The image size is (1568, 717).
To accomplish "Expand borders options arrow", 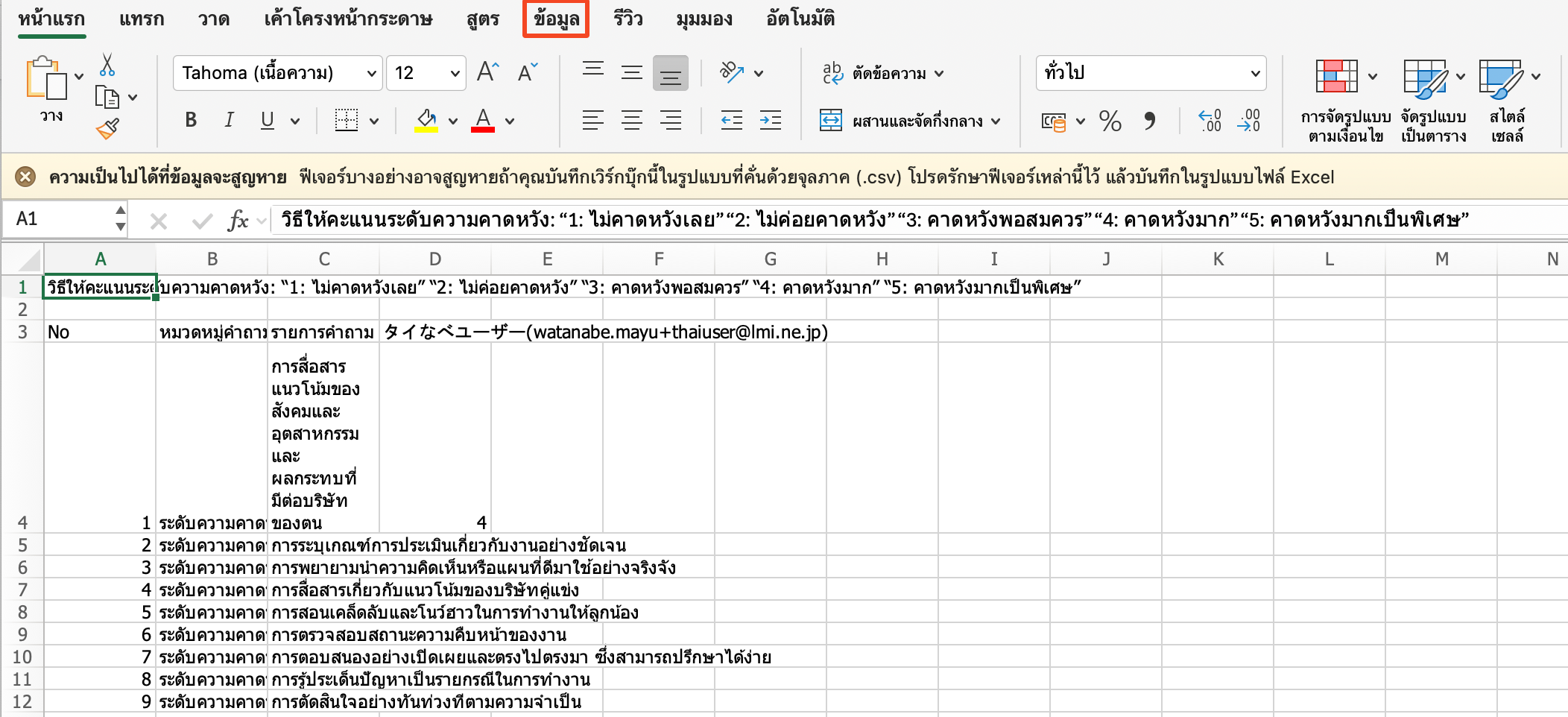I will 374,121.
